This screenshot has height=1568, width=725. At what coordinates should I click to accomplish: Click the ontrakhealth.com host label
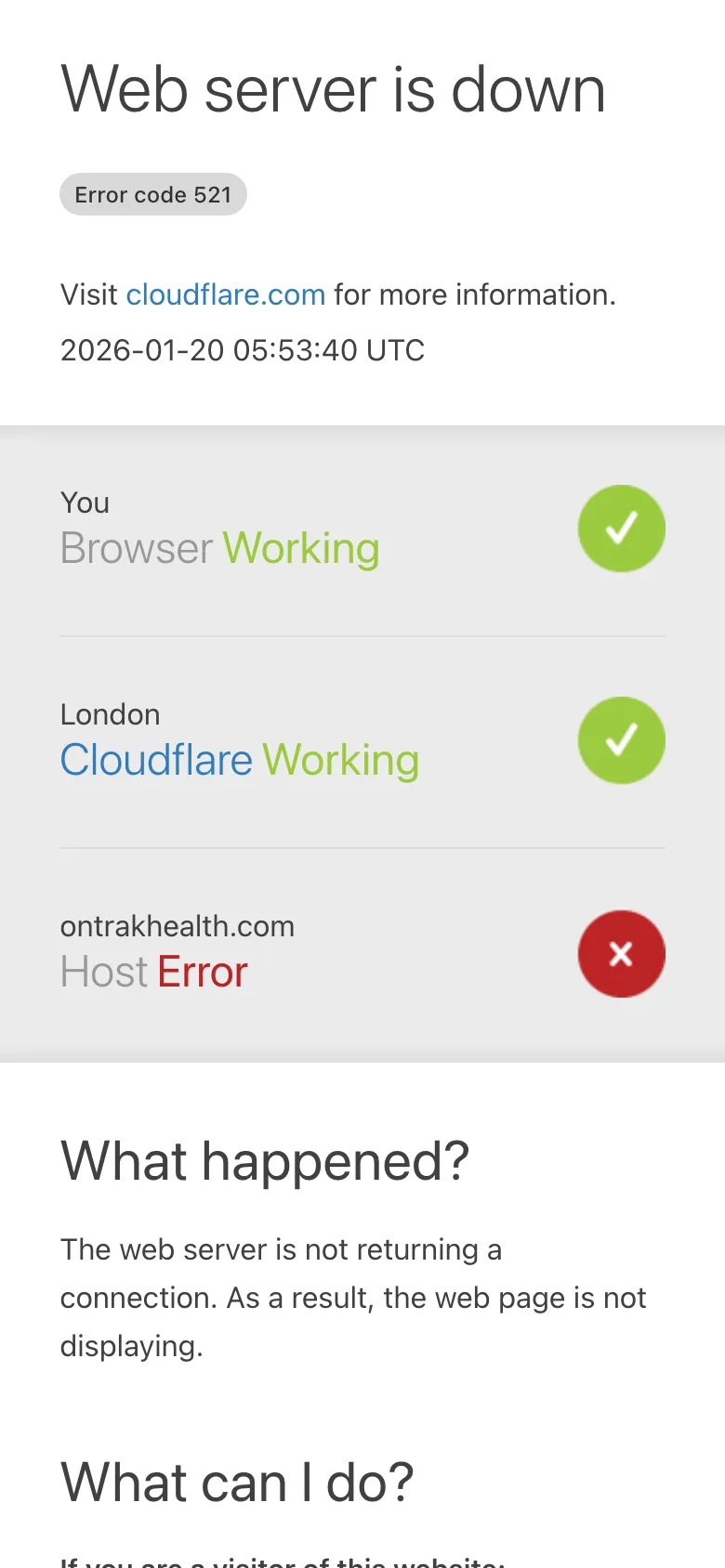coord(178,926)
